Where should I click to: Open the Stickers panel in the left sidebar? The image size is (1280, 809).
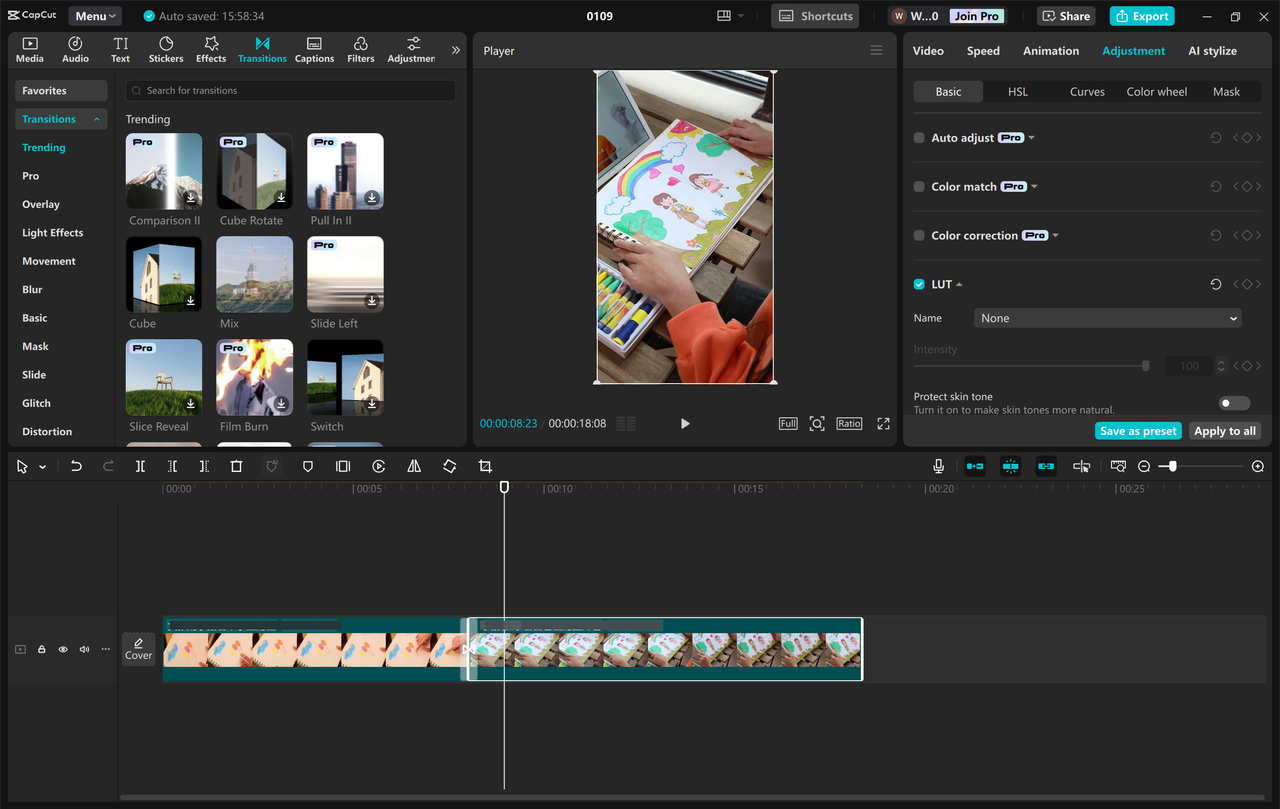click(165, 48)
